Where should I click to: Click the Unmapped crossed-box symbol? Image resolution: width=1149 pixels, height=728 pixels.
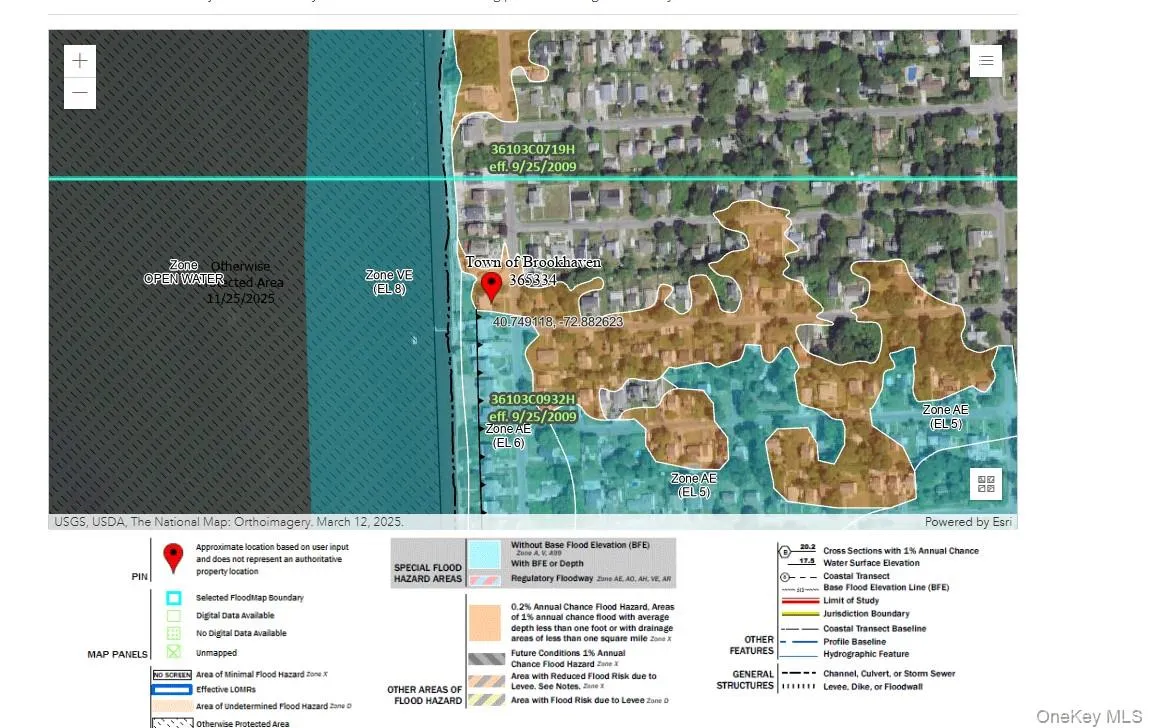tap(173, 651)
